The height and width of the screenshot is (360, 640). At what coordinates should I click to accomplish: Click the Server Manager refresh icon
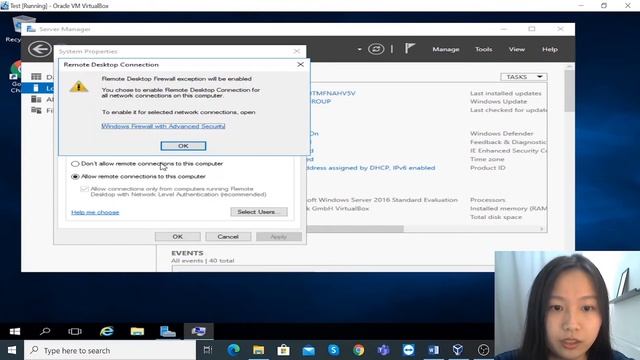[x=376, y=49]
